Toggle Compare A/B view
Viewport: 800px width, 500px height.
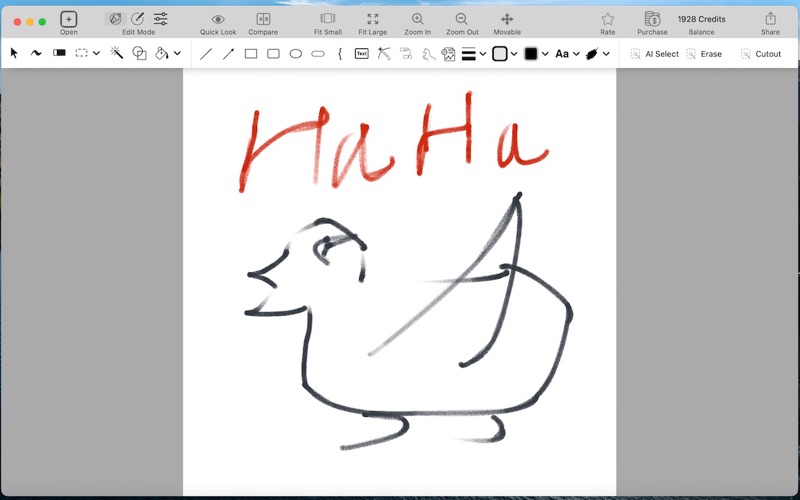pos(263,19)
